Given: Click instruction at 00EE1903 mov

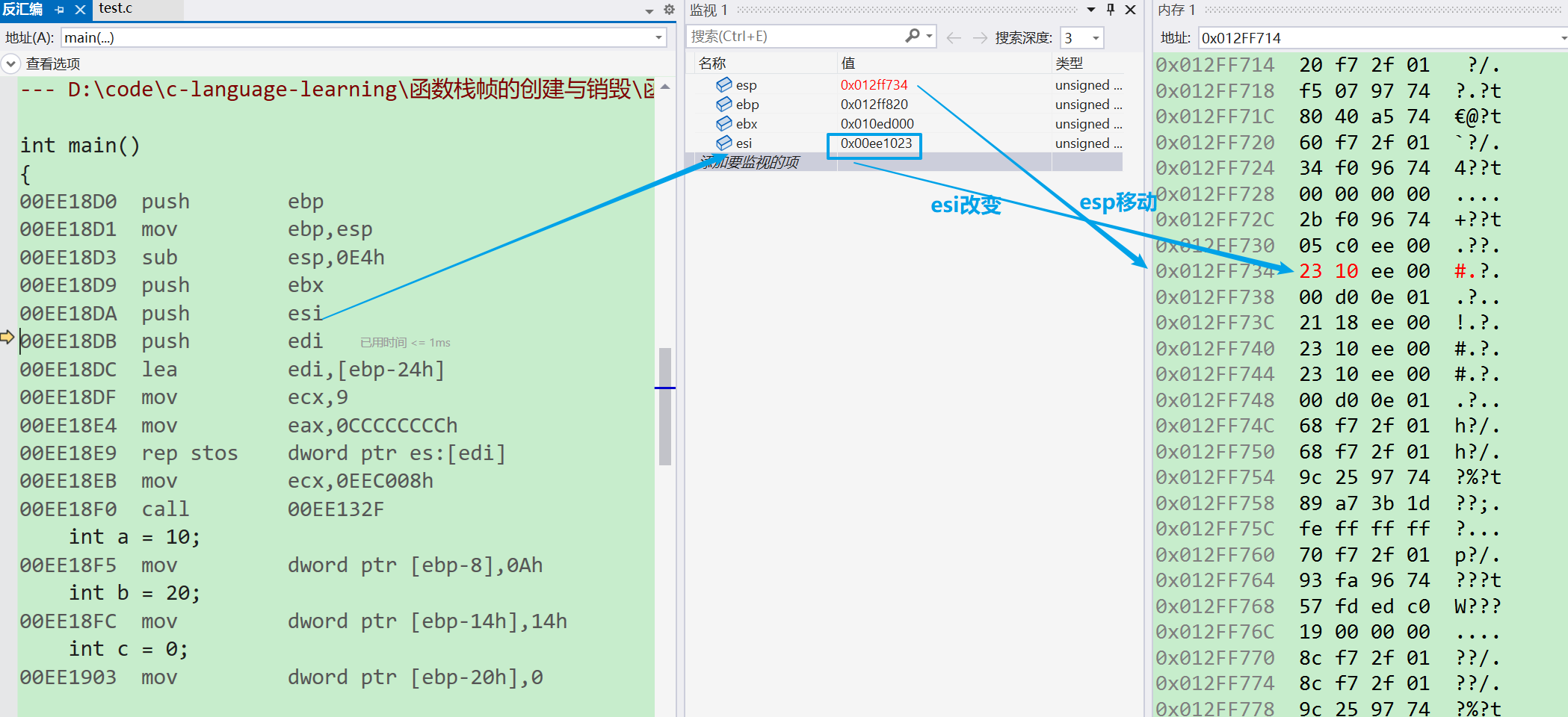Looking at the screenshot, I should pyautogui.click(x=282, y=677).
